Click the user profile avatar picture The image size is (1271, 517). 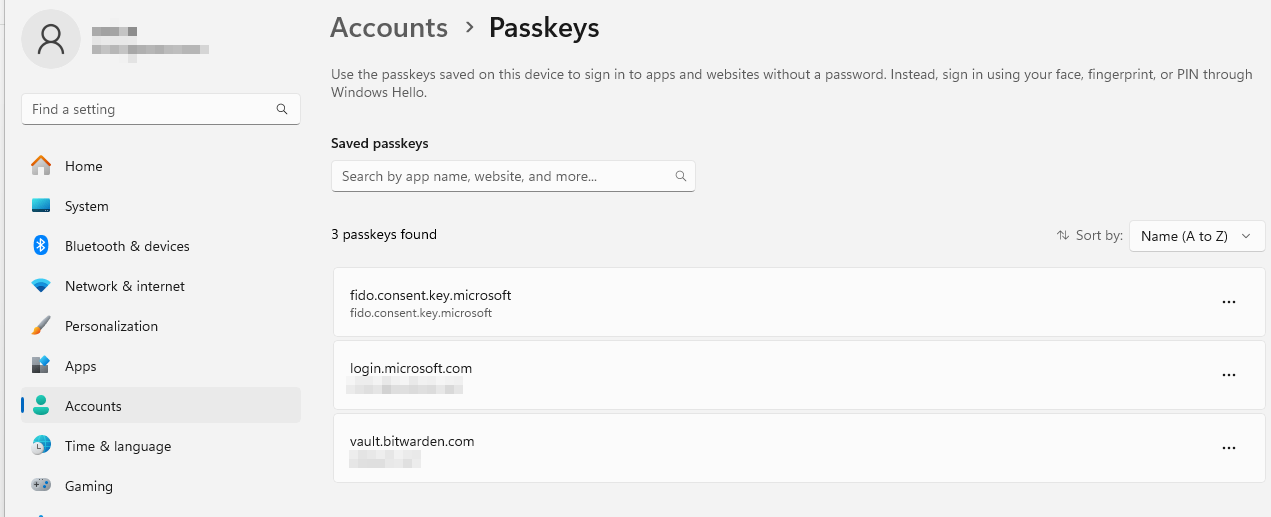[x=50, y=39]
